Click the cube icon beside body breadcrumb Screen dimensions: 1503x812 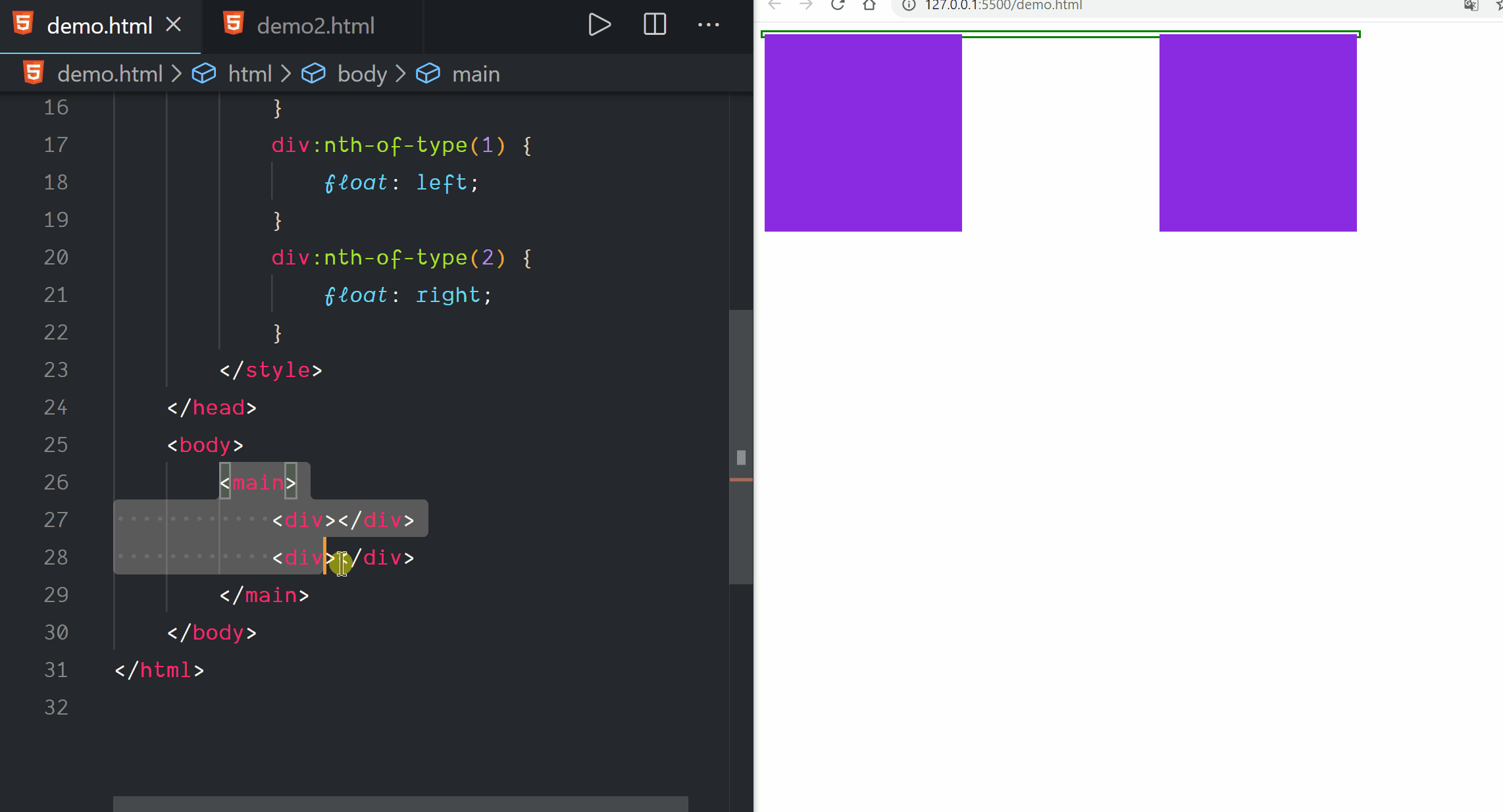tap(313, 73)
